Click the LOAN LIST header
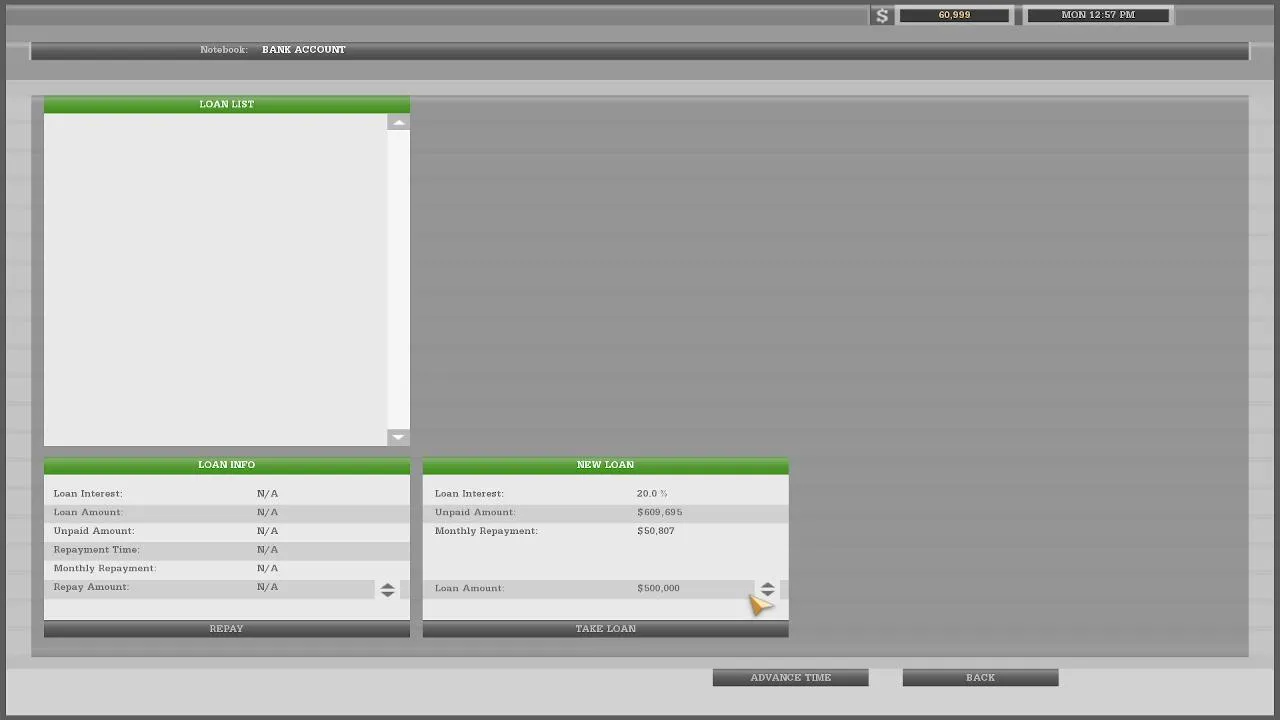 coord(227,104)
